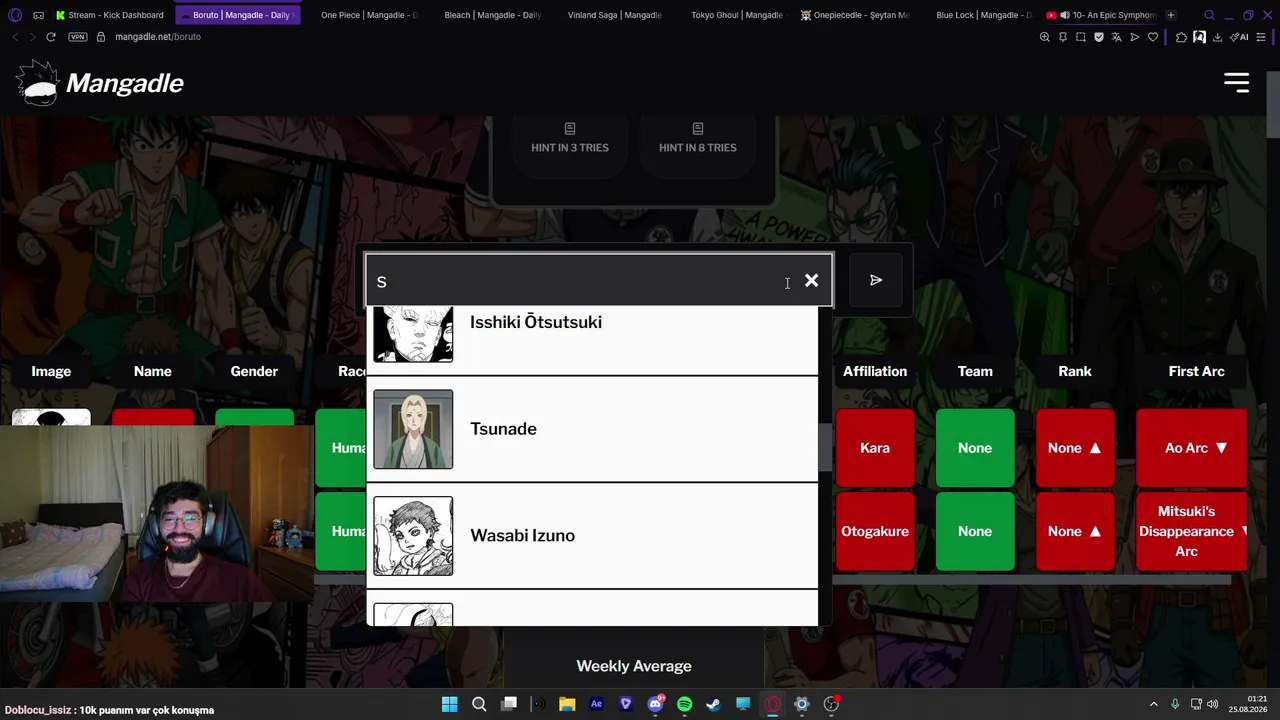This screenshot has width=1280, height=720.
Task: Go back using the browser back arrow
Action: tap(15, 37)
